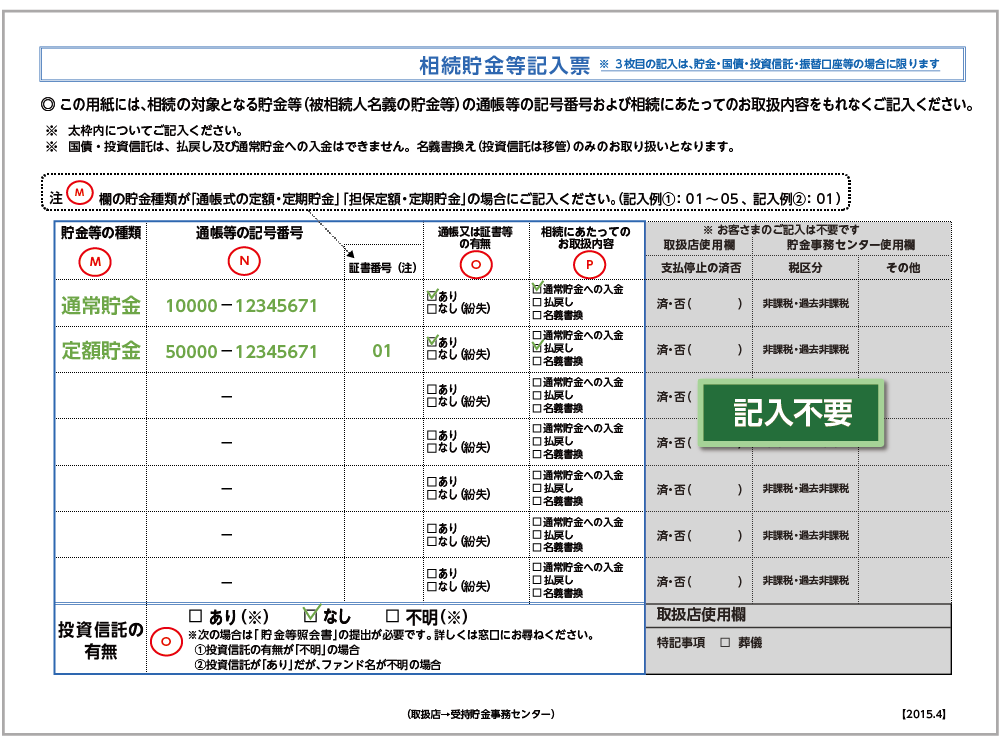Screen dimensions: 1001x746
Task: Click the footer (取扱店→受持貯金事務センター)
Action: pos(481,714)
